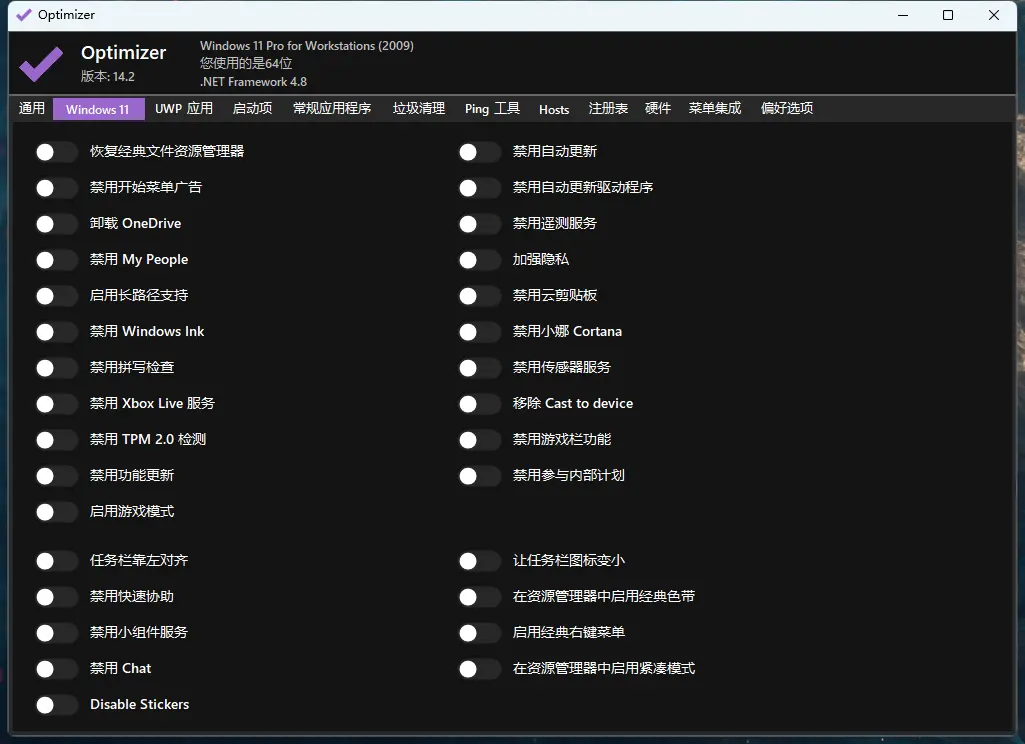This screenshot has height=744, width=1025.
Task: Click the 版本: 14.2 version text
Action: [108, 76]
